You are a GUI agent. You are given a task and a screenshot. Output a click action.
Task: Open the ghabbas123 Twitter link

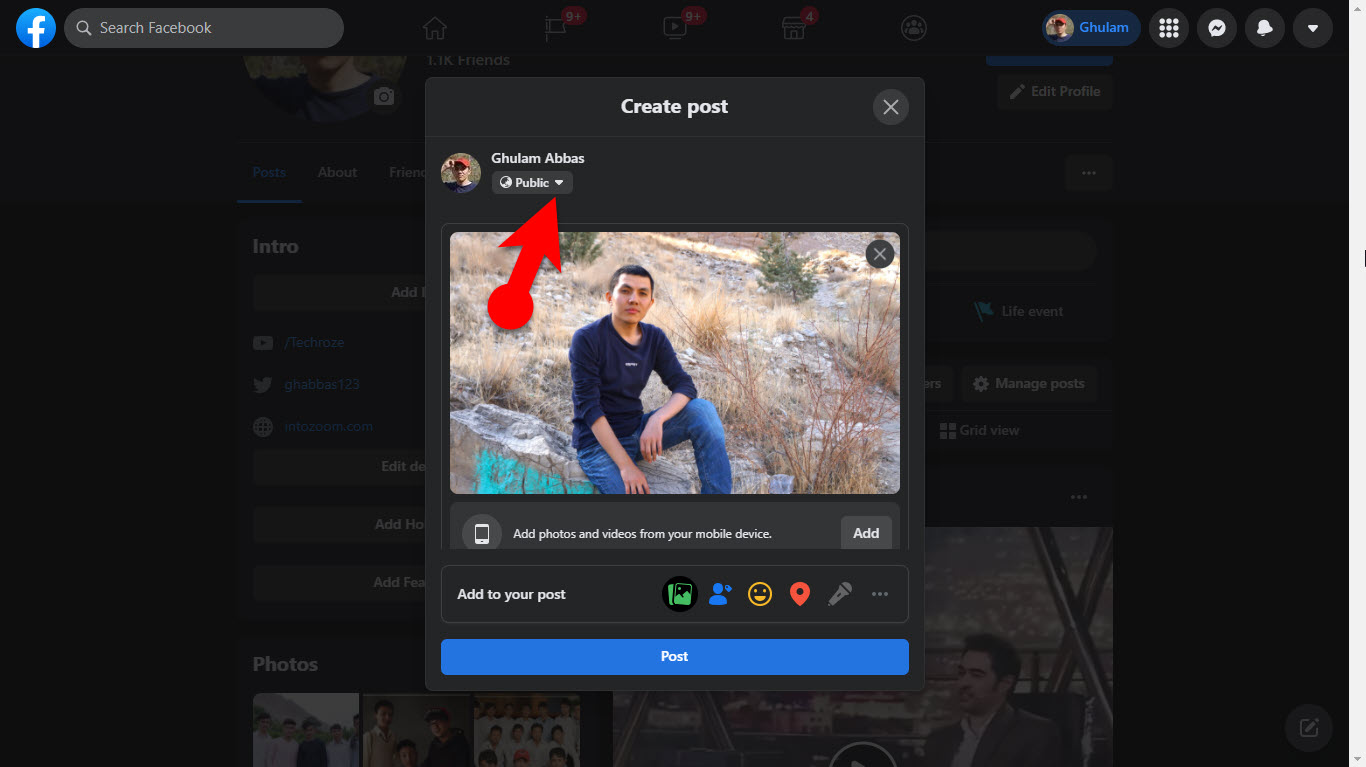click(322, 384)
